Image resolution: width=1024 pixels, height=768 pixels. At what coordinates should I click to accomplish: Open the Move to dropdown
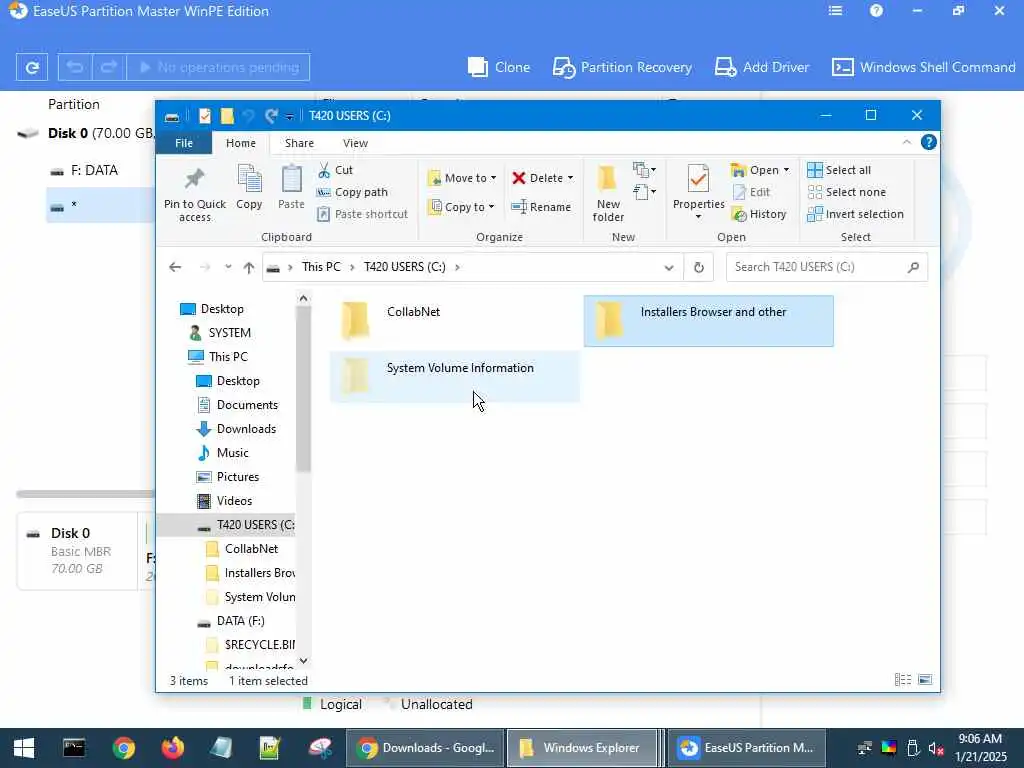462,178
